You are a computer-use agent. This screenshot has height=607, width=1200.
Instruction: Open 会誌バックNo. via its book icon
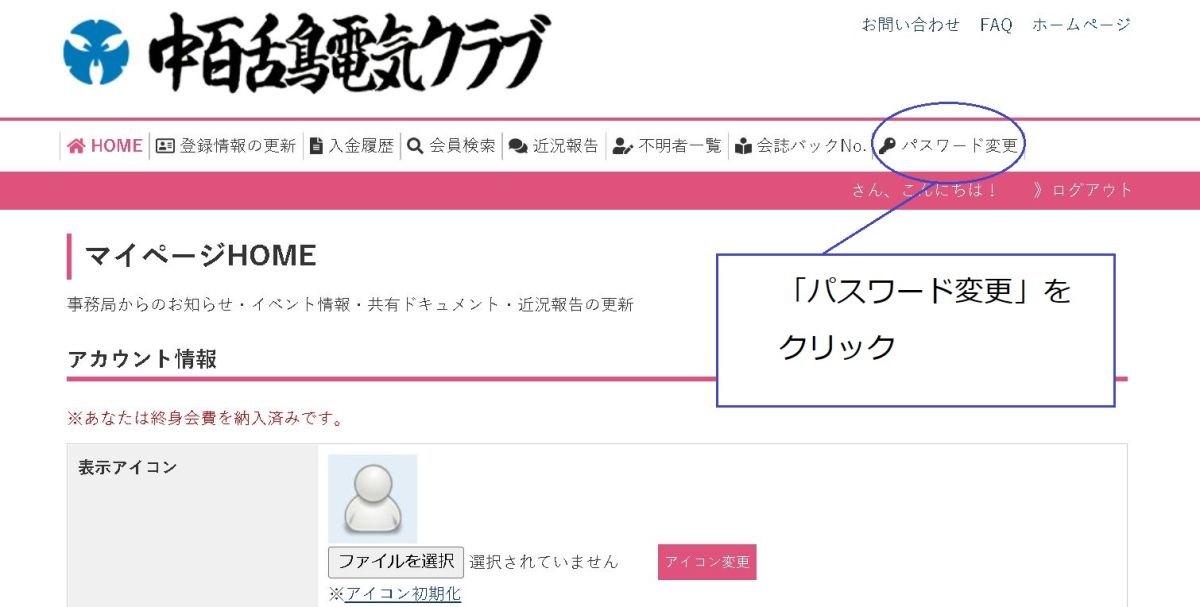pyautogui.click(x=743, y=146)
